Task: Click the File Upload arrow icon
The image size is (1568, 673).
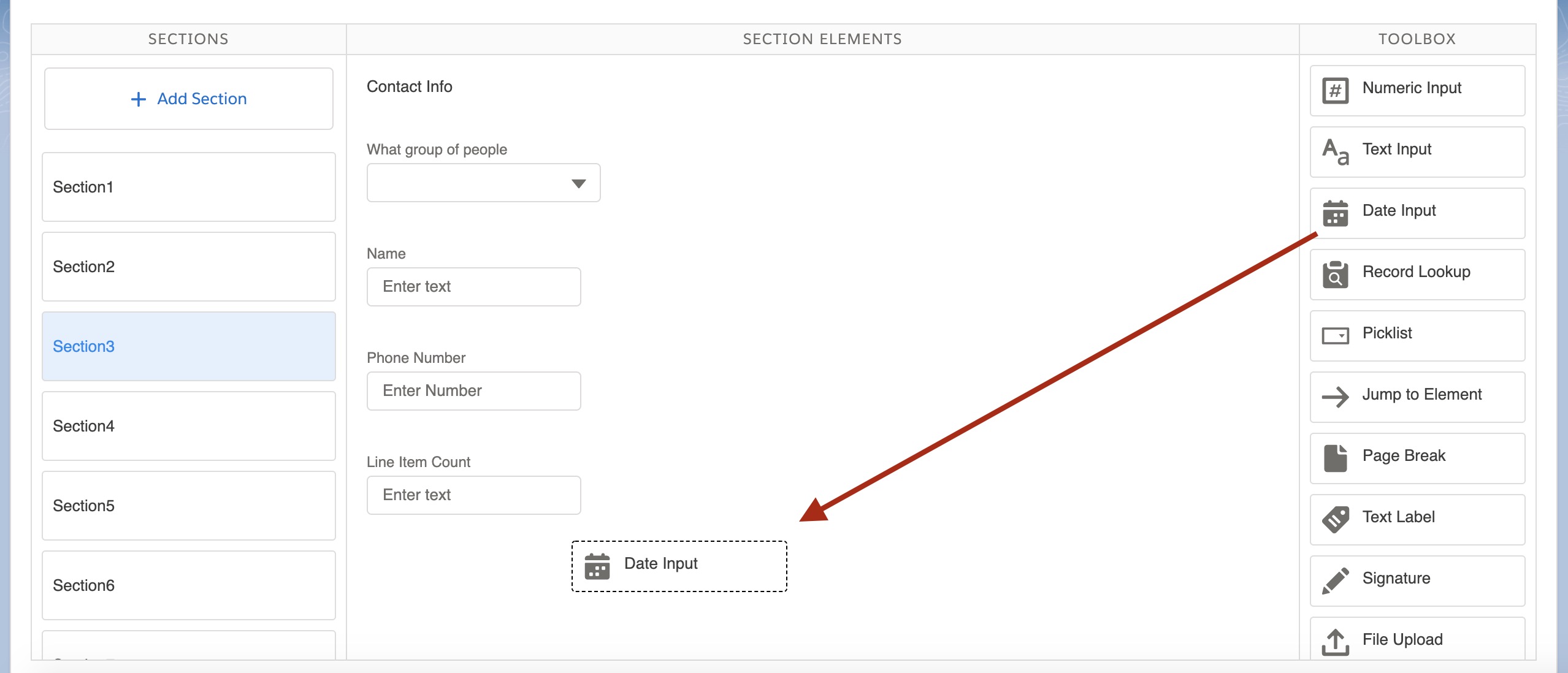Action: click(x=1335, y=642)
